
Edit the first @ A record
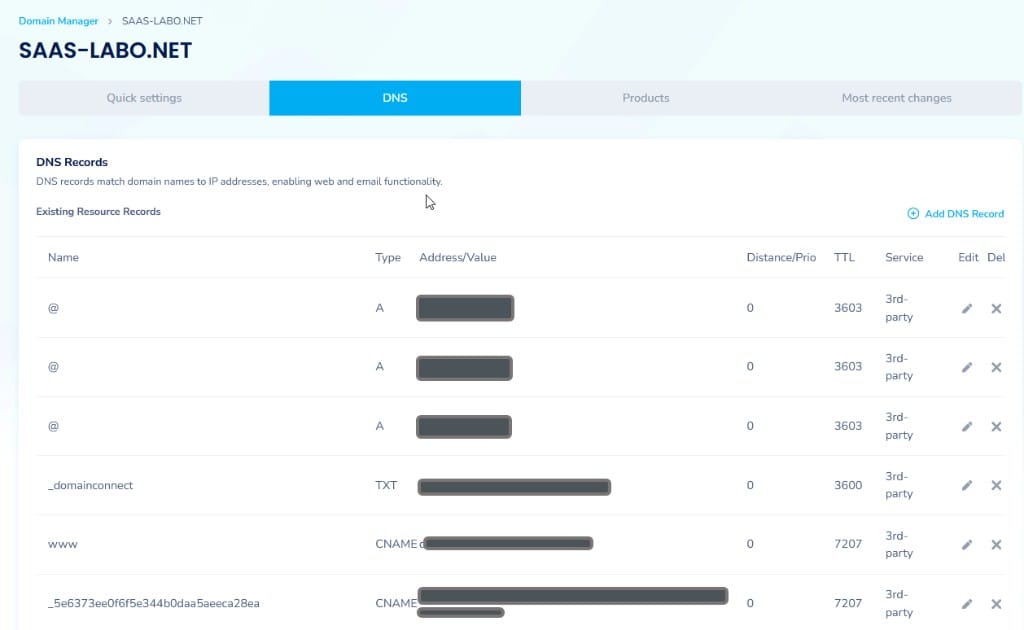pyautogui.click(x=967, y=308)
